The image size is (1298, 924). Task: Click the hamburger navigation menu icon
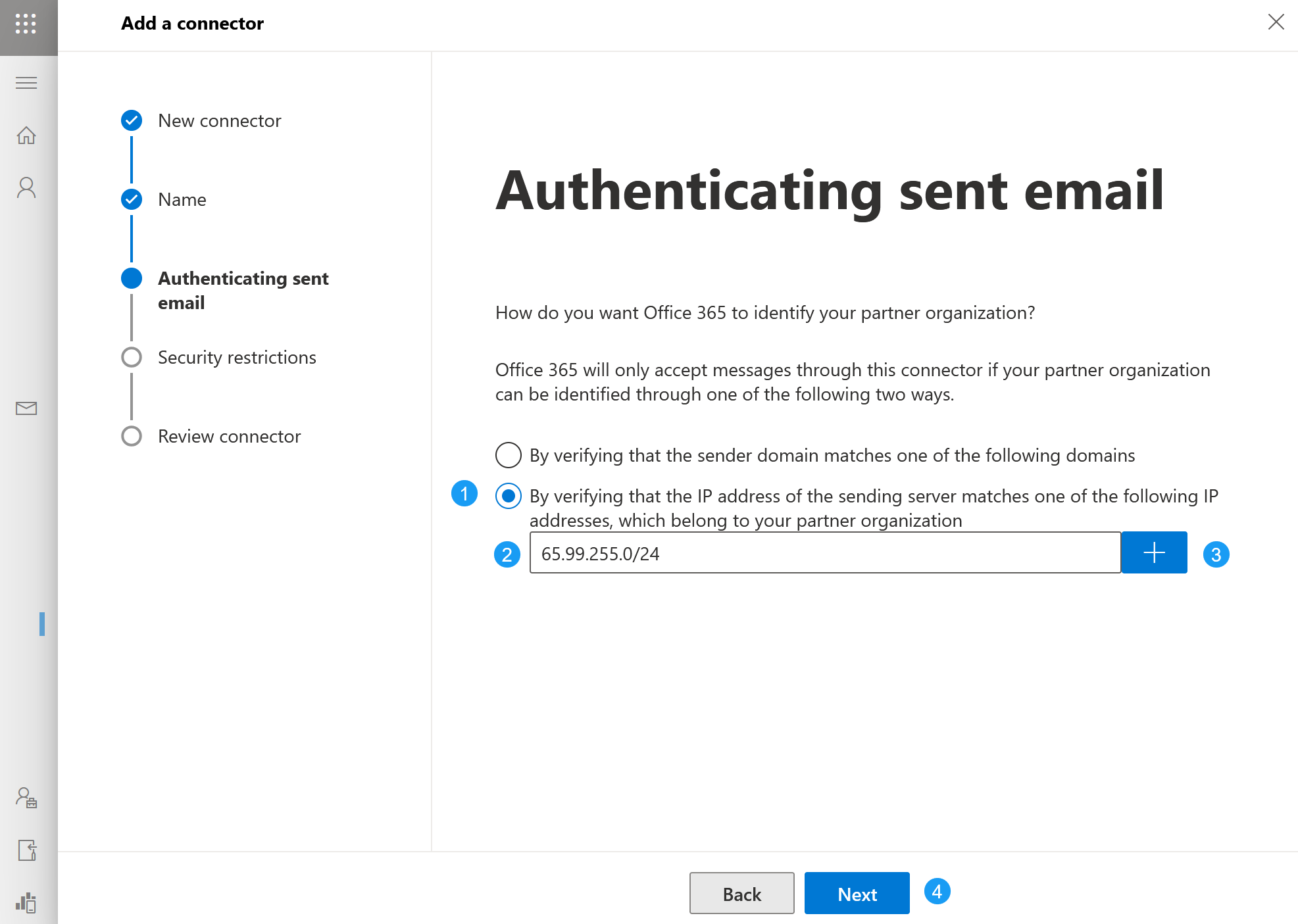tap(27, 83)
